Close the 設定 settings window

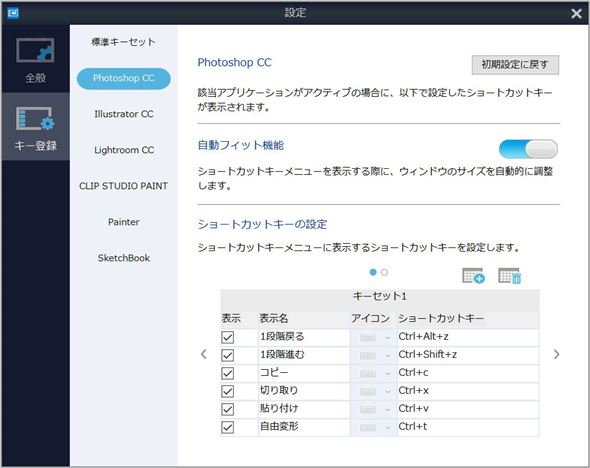click(576, 14)
